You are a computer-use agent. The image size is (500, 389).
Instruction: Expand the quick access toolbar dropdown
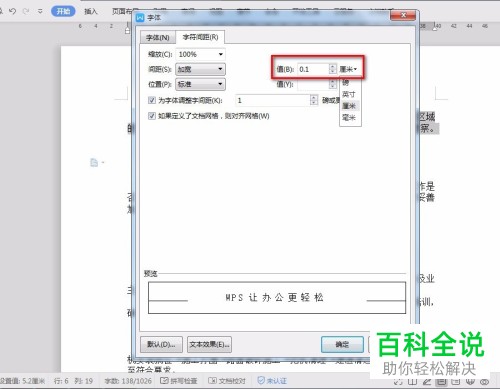point(40,11)
